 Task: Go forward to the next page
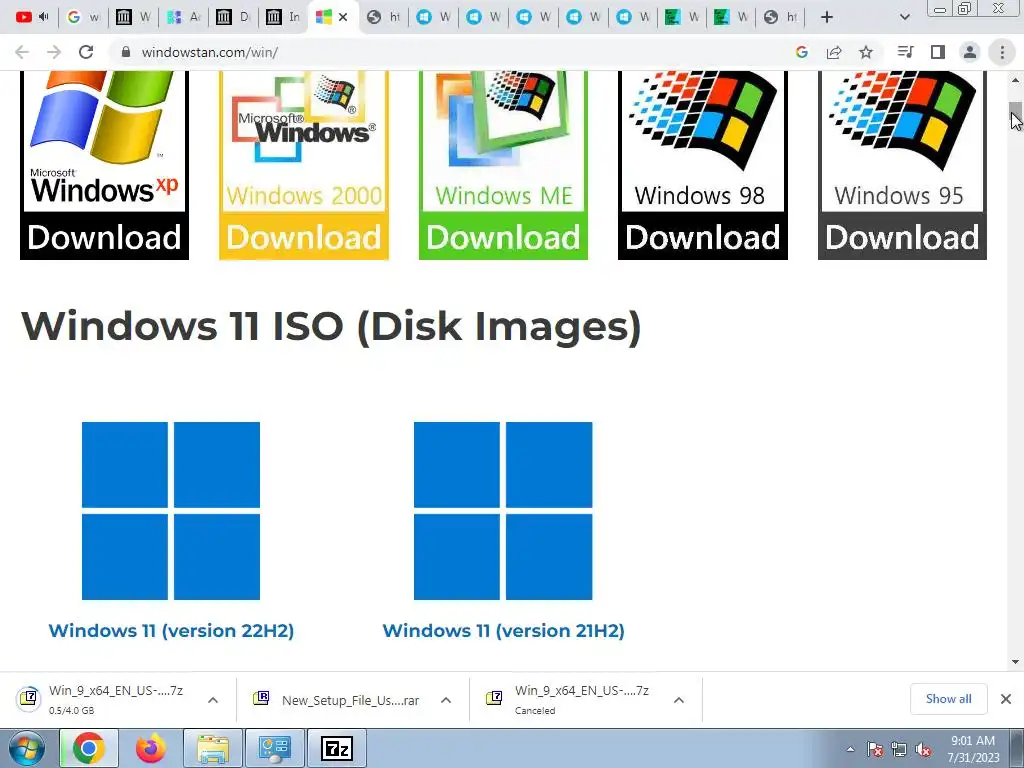point(54,52)
